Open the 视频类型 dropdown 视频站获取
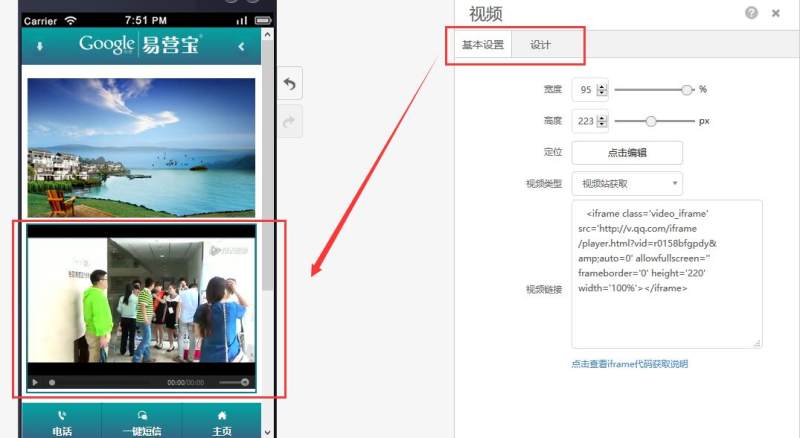 click(627, 183)
